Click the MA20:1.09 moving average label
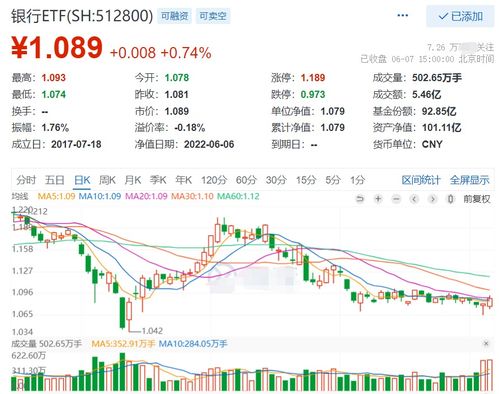 point(146,196)
